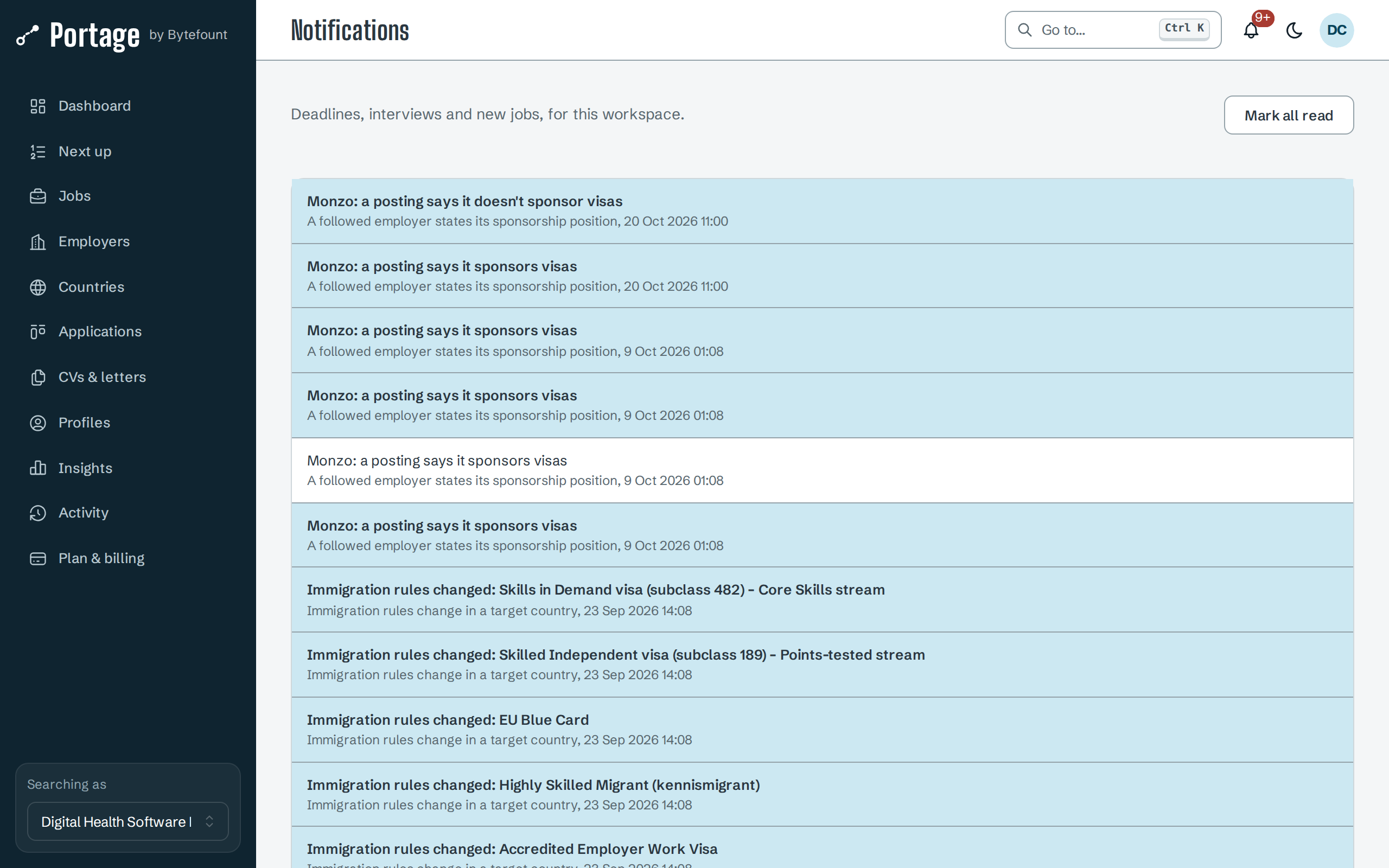Open the Highly Skilled Migrant kennismigrant notification
The image size is (1389, 868).
pyautogui.click(x=822, y=795)
